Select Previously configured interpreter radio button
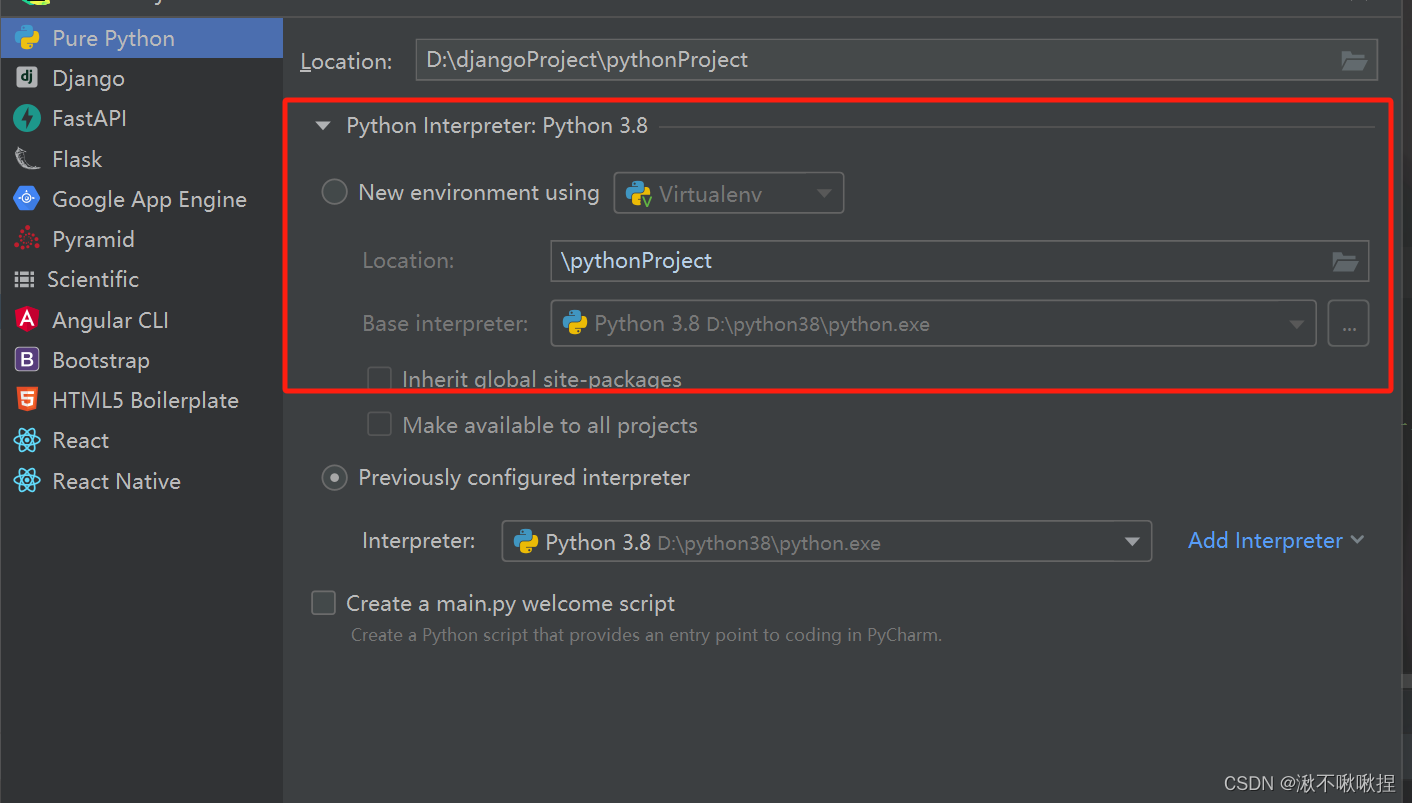This screenshot has height=803, width=1412. [x=334, y=478]
